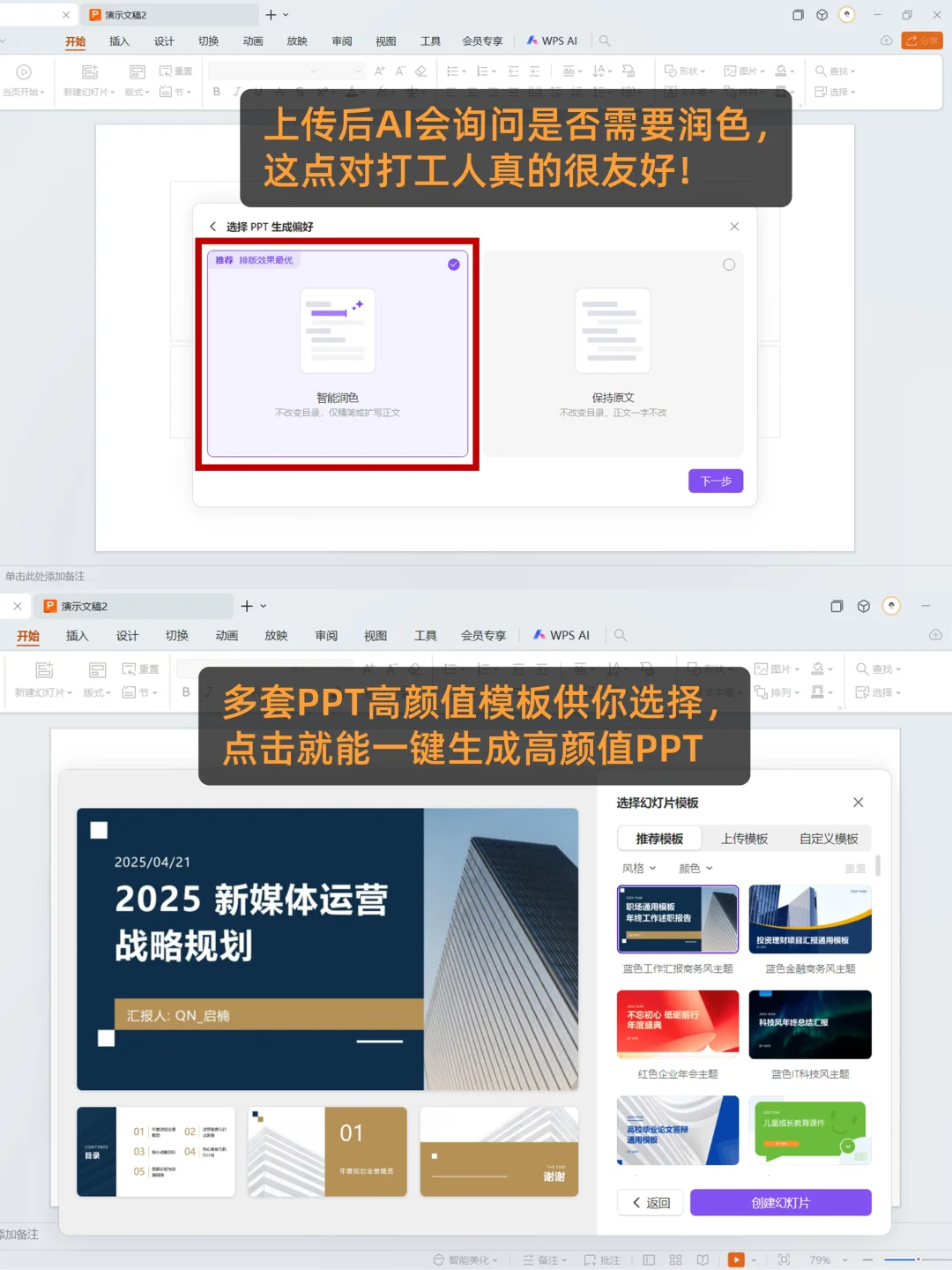Expand the Color filter in template panel
Image resolution: width=952 pixels, height=1270 pixels.
[695, 868]
